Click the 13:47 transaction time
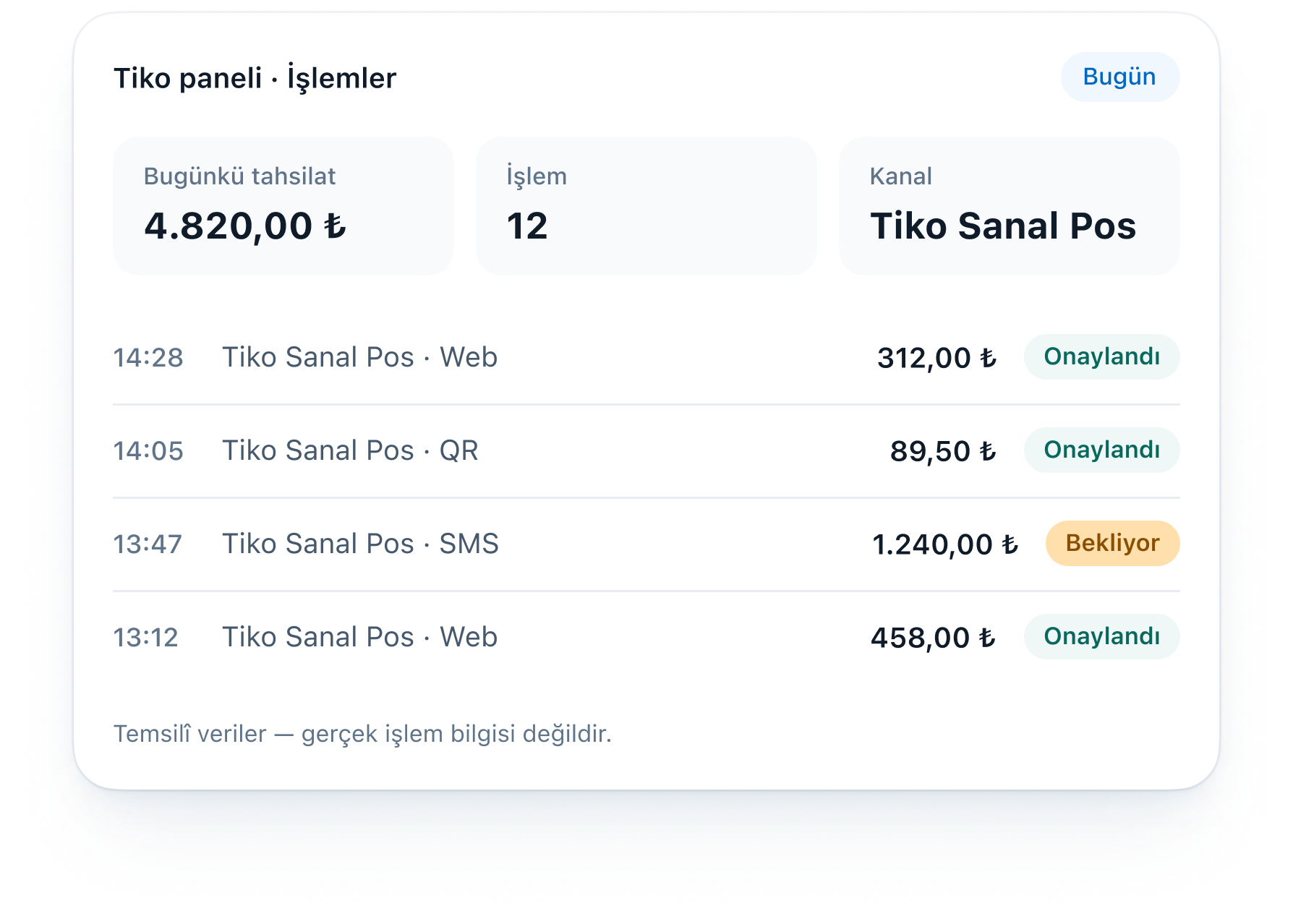 coord(148,544)
